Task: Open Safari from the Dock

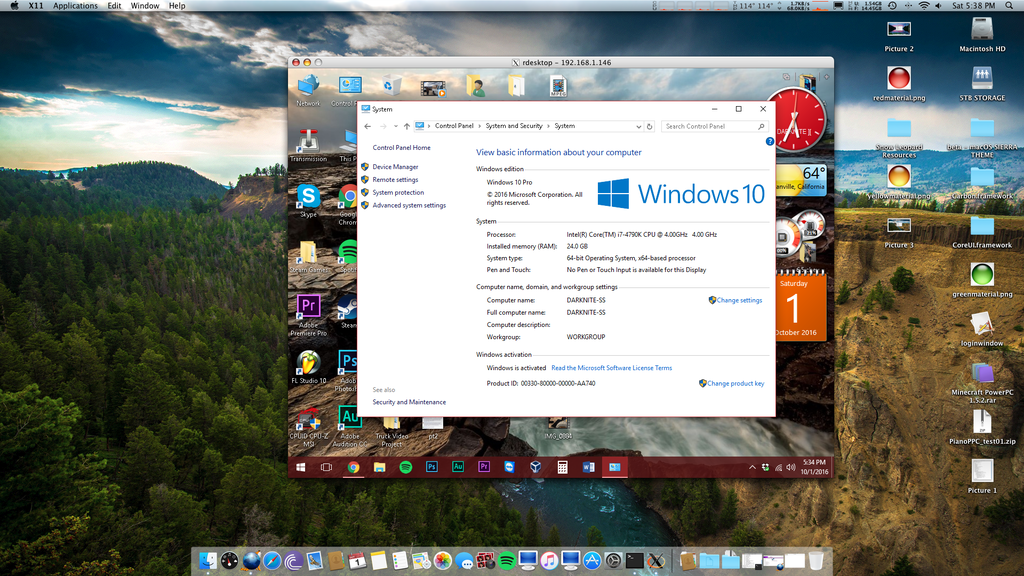Action: click(x=272, y=560)
